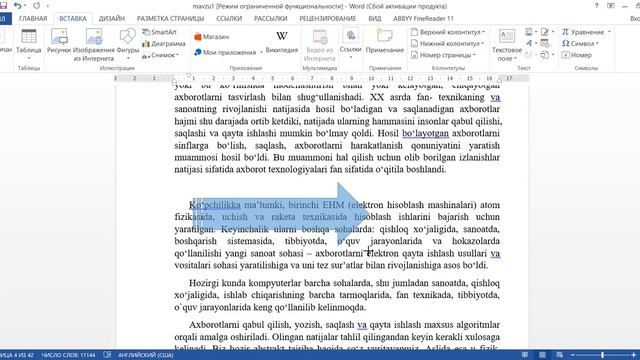This screenshot has height=360, width=640.
Task: Click the Undo arrow in the title bar
Action: pos(17,6)
